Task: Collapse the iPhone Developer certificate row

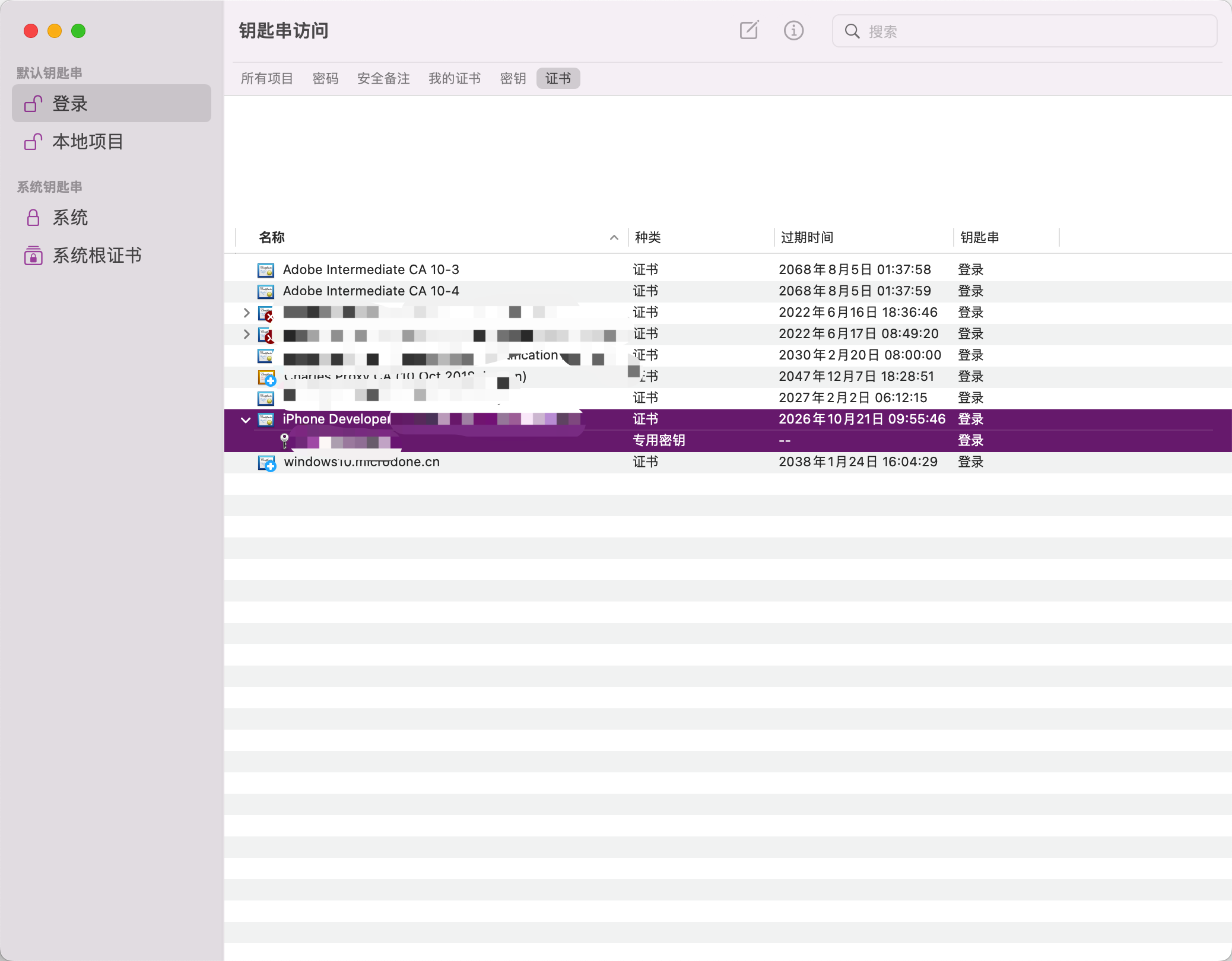Action: pos(246,419)
